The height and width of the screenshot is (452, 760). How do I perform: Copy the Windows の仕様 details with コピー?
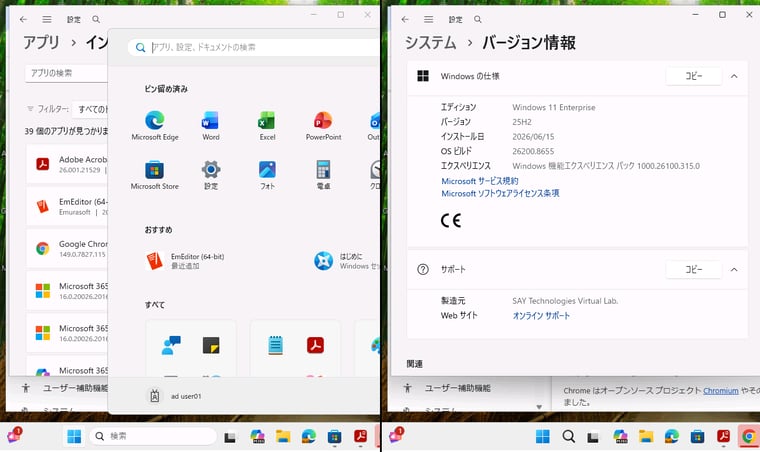(694, 76)
